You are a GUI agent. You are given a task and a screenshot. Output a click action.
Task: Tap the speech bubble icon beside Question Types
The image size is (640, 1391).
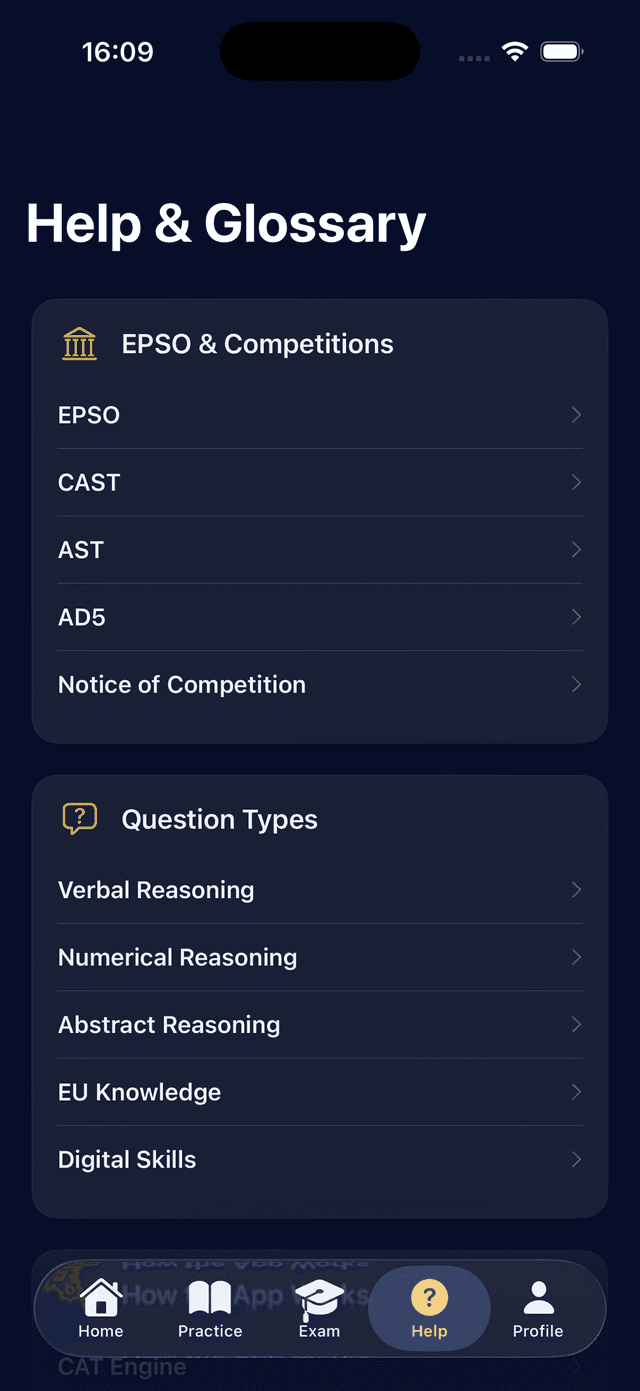coord(79,818)
